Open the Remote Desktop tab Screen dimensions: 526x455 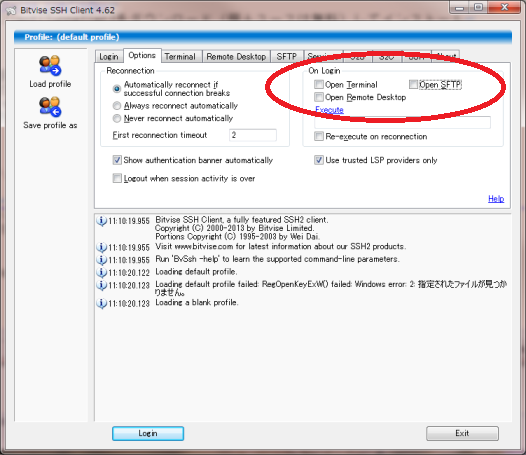point(236,57)
